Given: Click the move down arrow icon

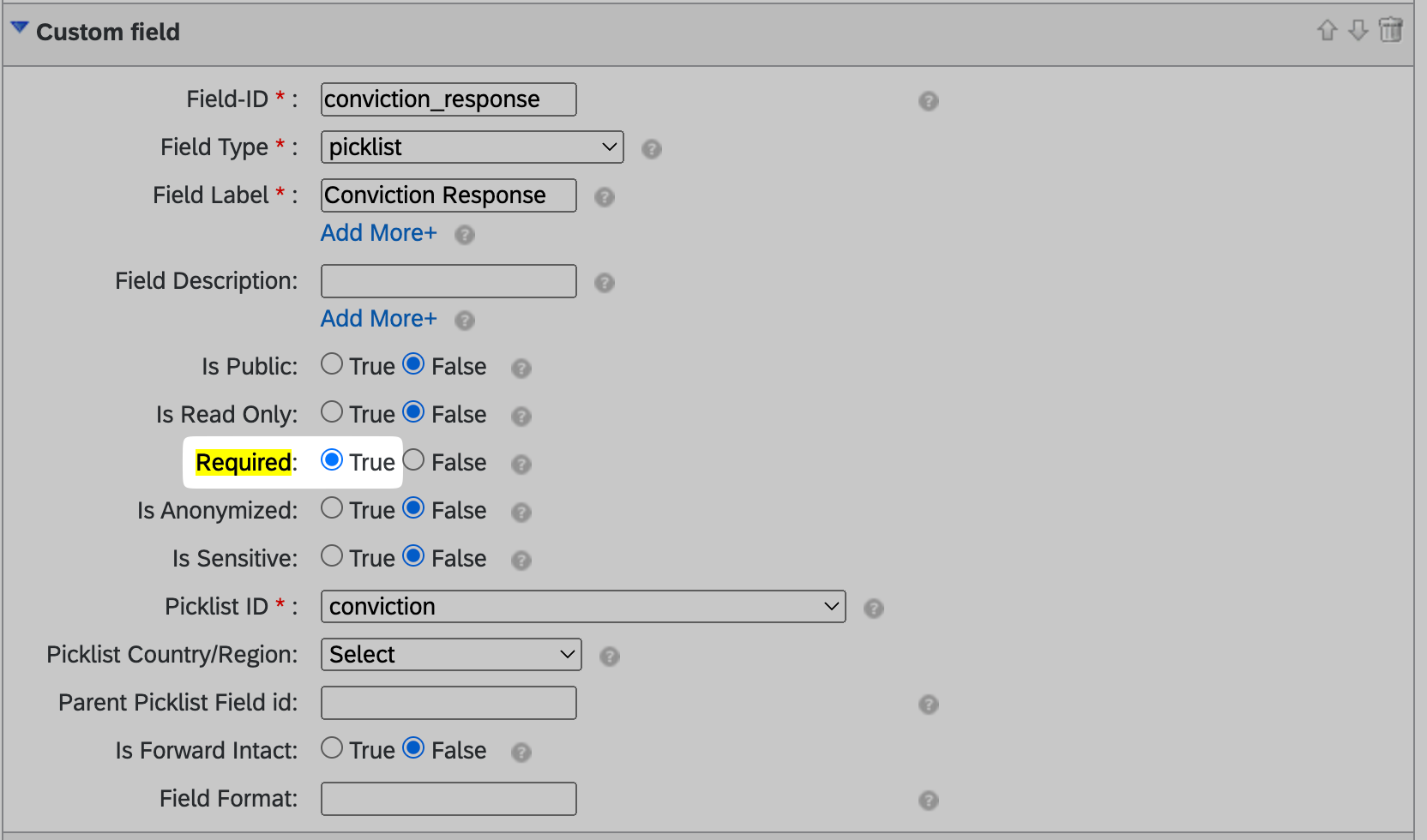Looking at the screenshot, I should 1358,31.
